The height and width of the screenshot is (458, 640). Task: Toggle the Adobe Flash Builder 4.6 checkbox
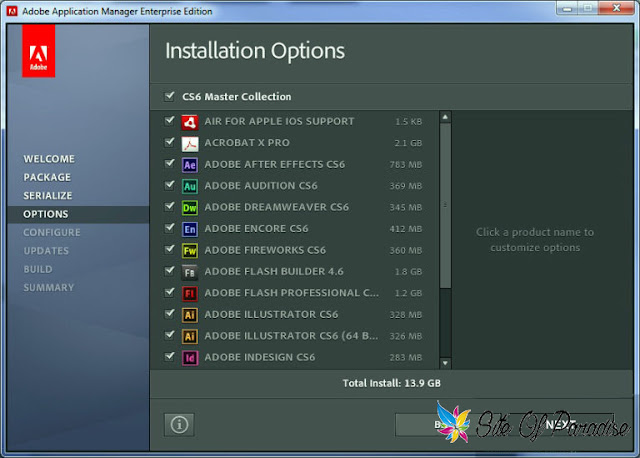[x=169, y=271]
